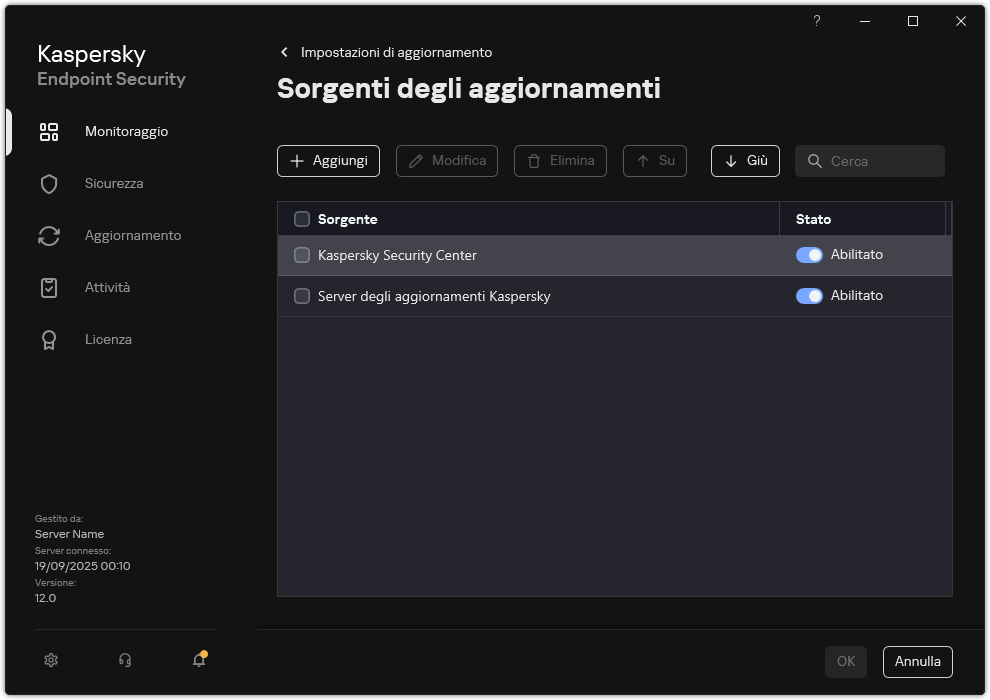Click the back chevron beside Impostazioni di aggiornamento
The height and width of the screenshot is (700, 990).
click(x=284, y=52)
